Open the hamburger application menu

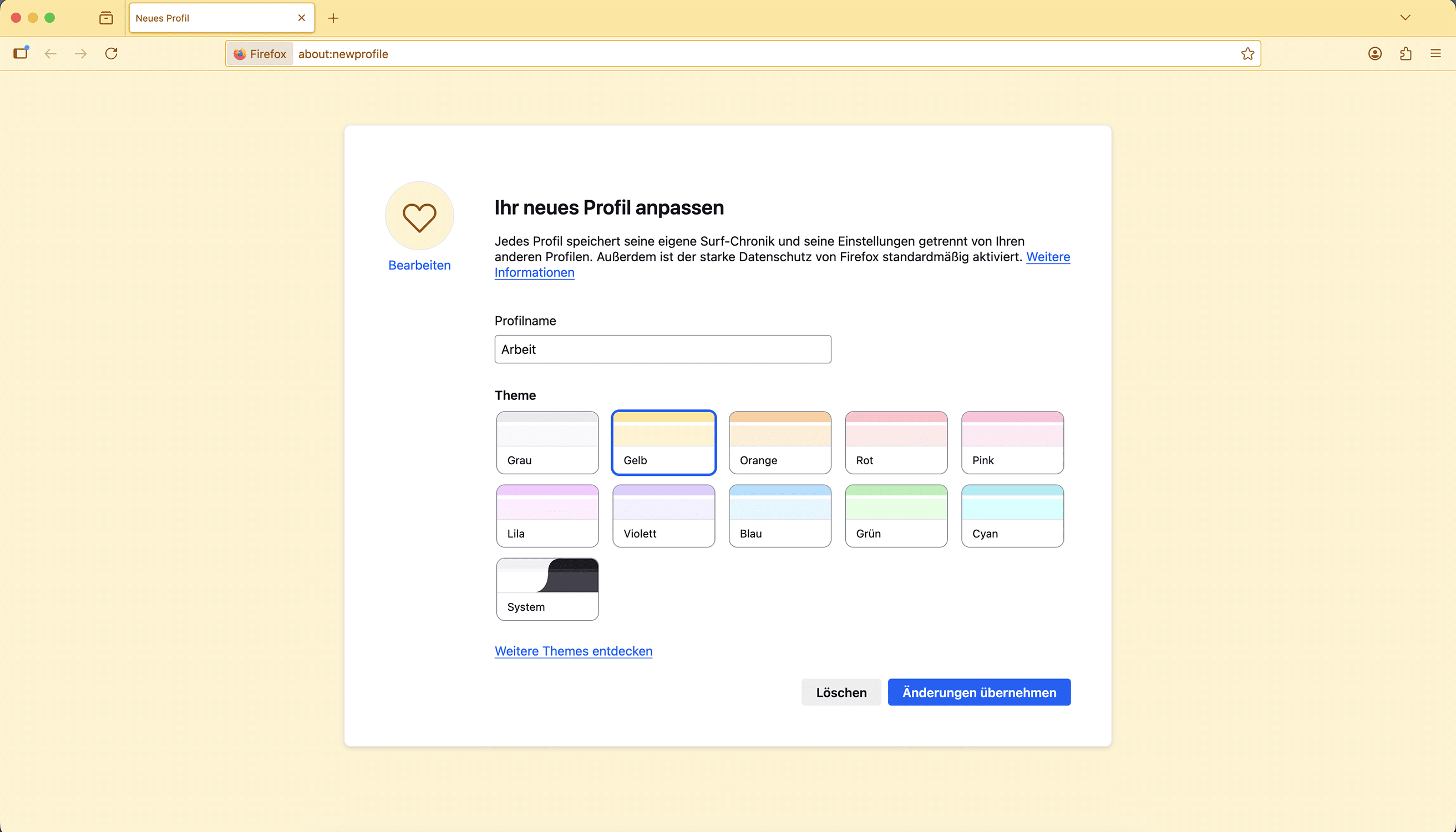pos(1435,54)
